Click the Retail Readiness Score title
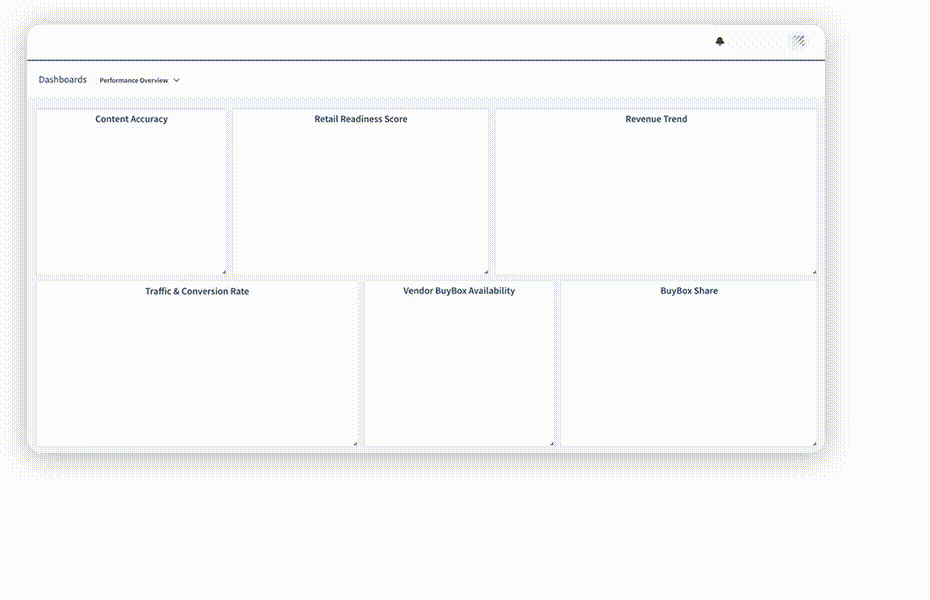Viewport: 930px width, 600px height. (360, 119)
